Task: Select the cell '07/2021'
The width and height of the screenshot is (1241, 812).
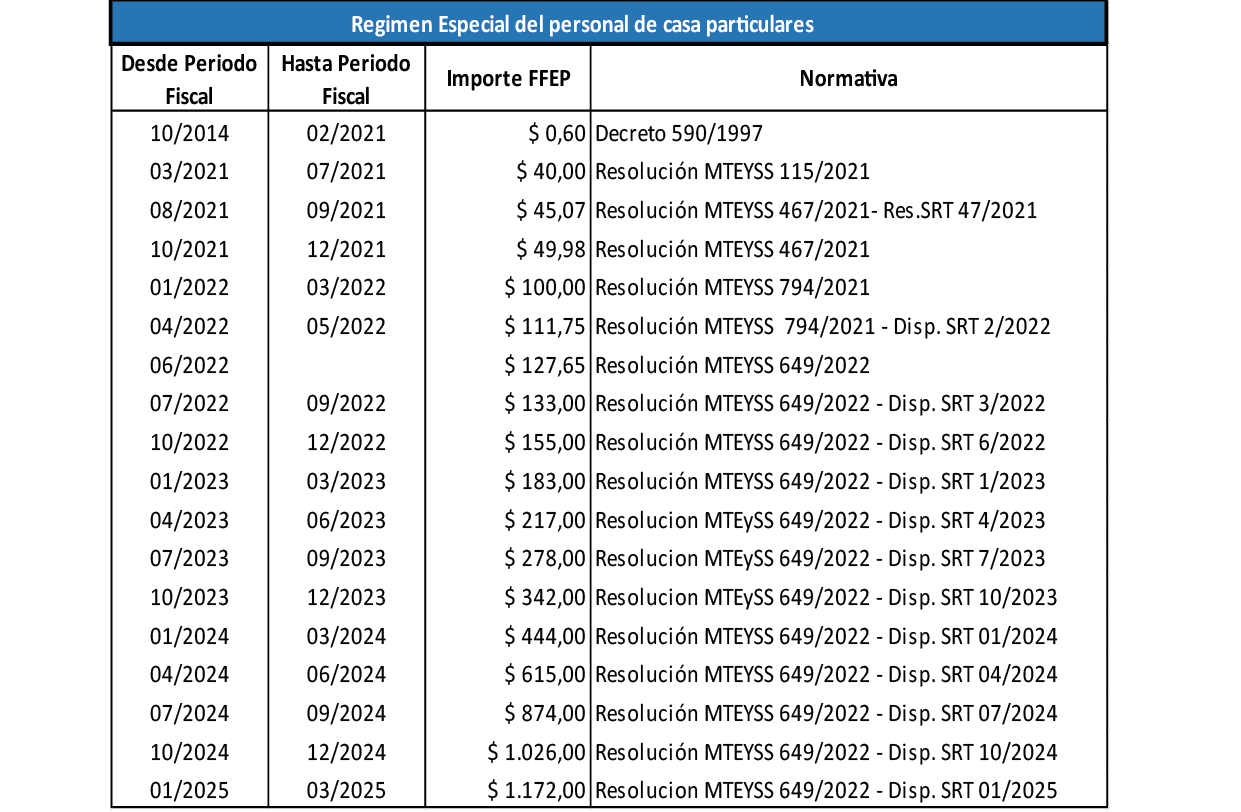Action: [346, 171]
